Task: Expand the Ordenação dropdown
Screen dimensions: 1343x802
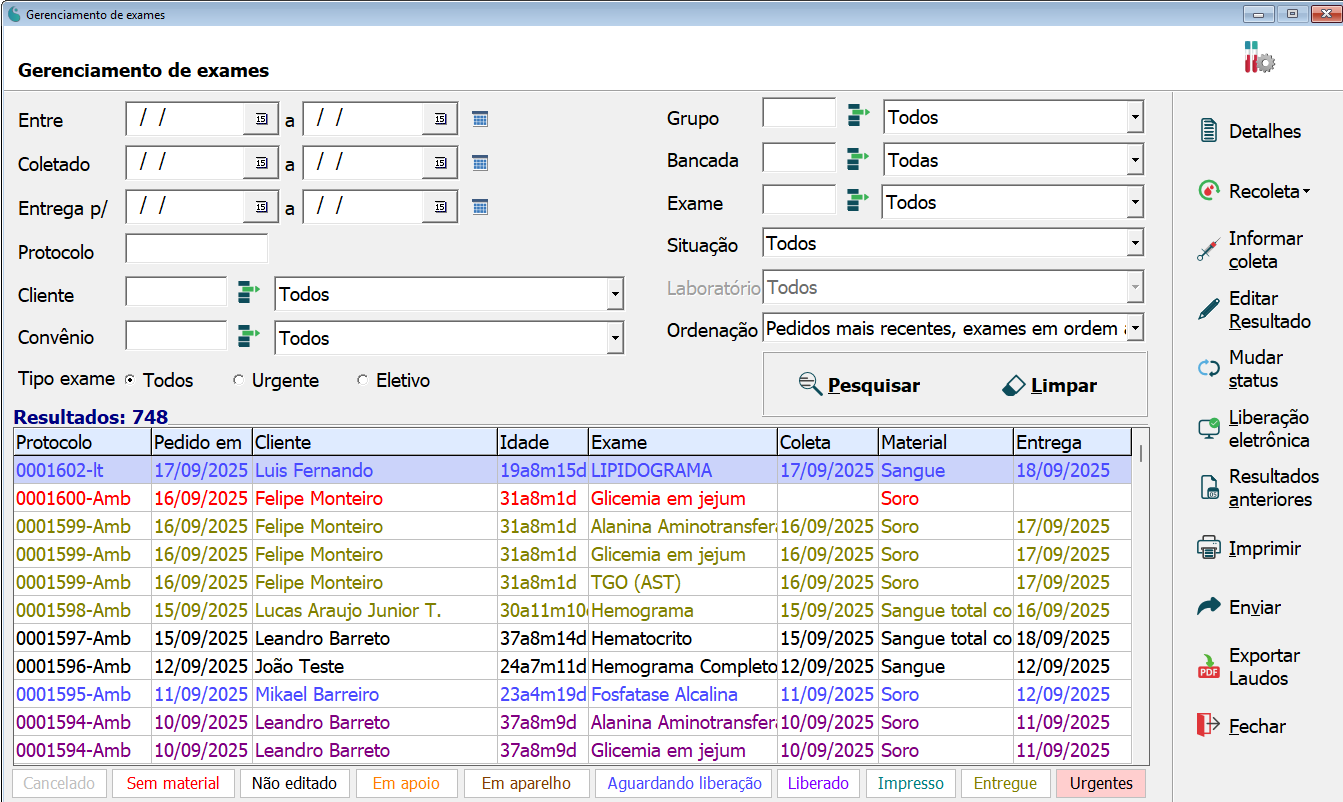Action: (x=1134, y=328)
